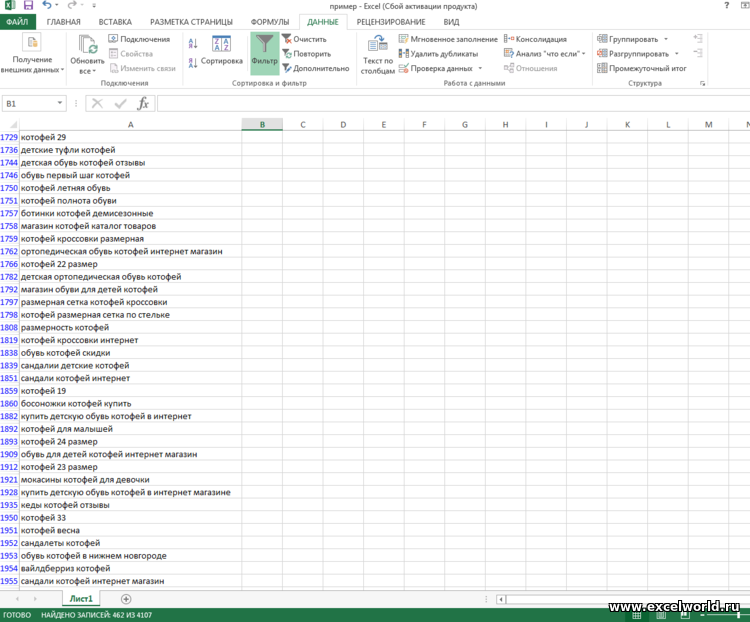The width and height of the screenshot is (750, 622).
Task: Open Connections dialog
Action: pyautogui.click(x=139, y=39)
